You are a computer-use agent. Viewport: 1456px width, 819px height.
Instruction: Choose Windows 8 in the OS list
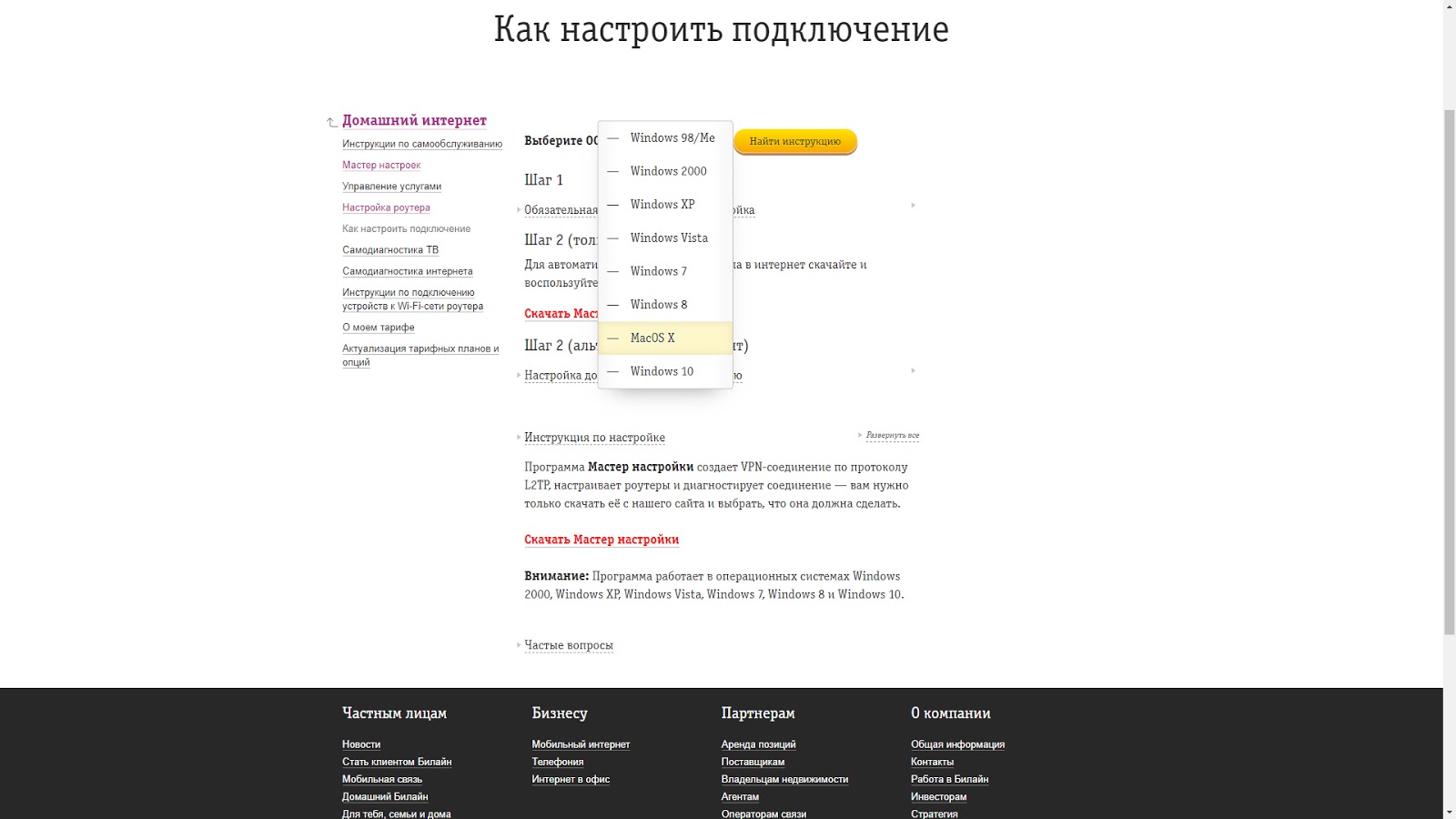tap(665, 305)
